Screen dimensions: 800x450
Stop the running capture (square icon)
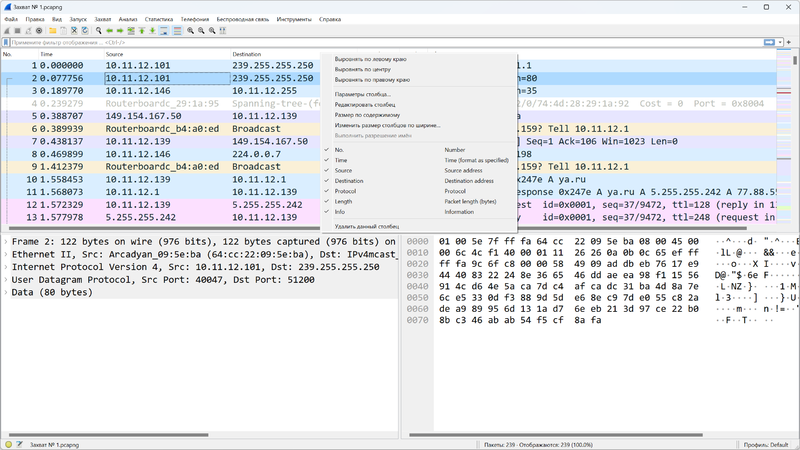pos(17,31)
